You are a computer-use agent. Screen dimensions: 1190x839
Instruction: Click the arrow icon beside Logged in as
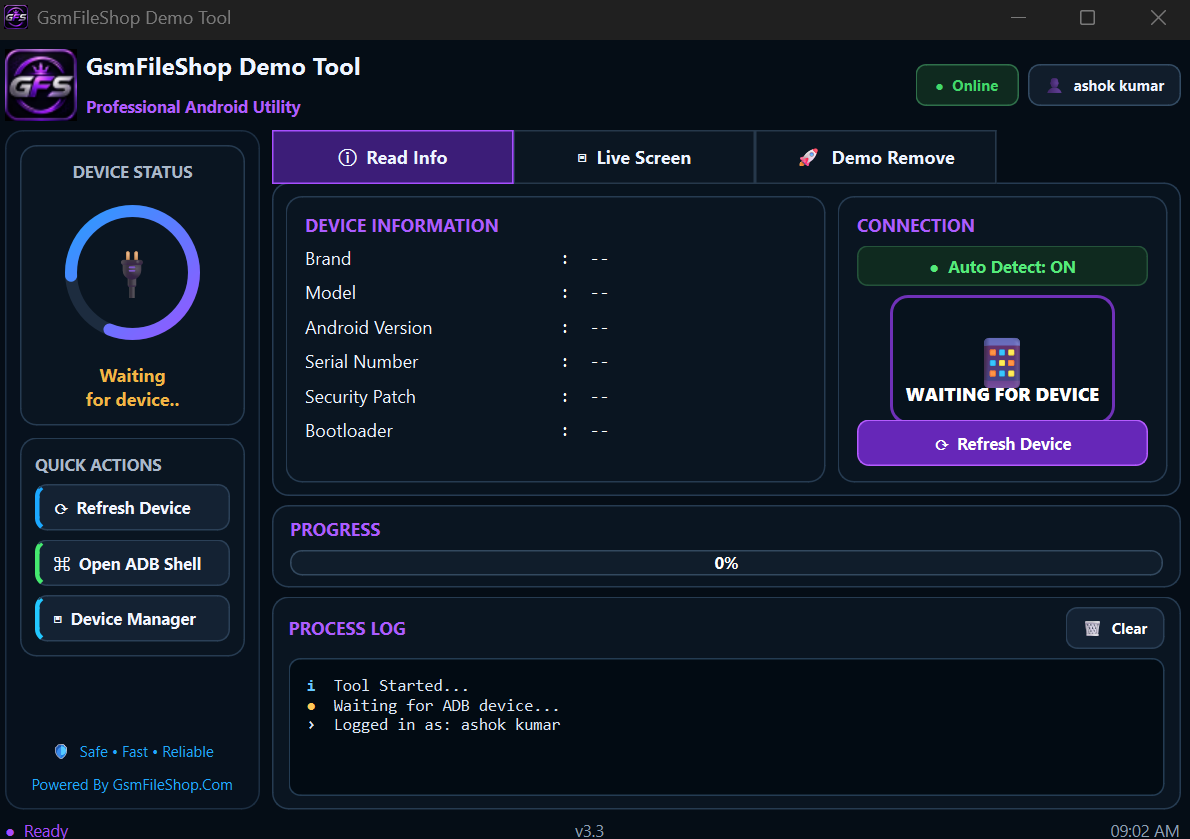pos(311,725)
